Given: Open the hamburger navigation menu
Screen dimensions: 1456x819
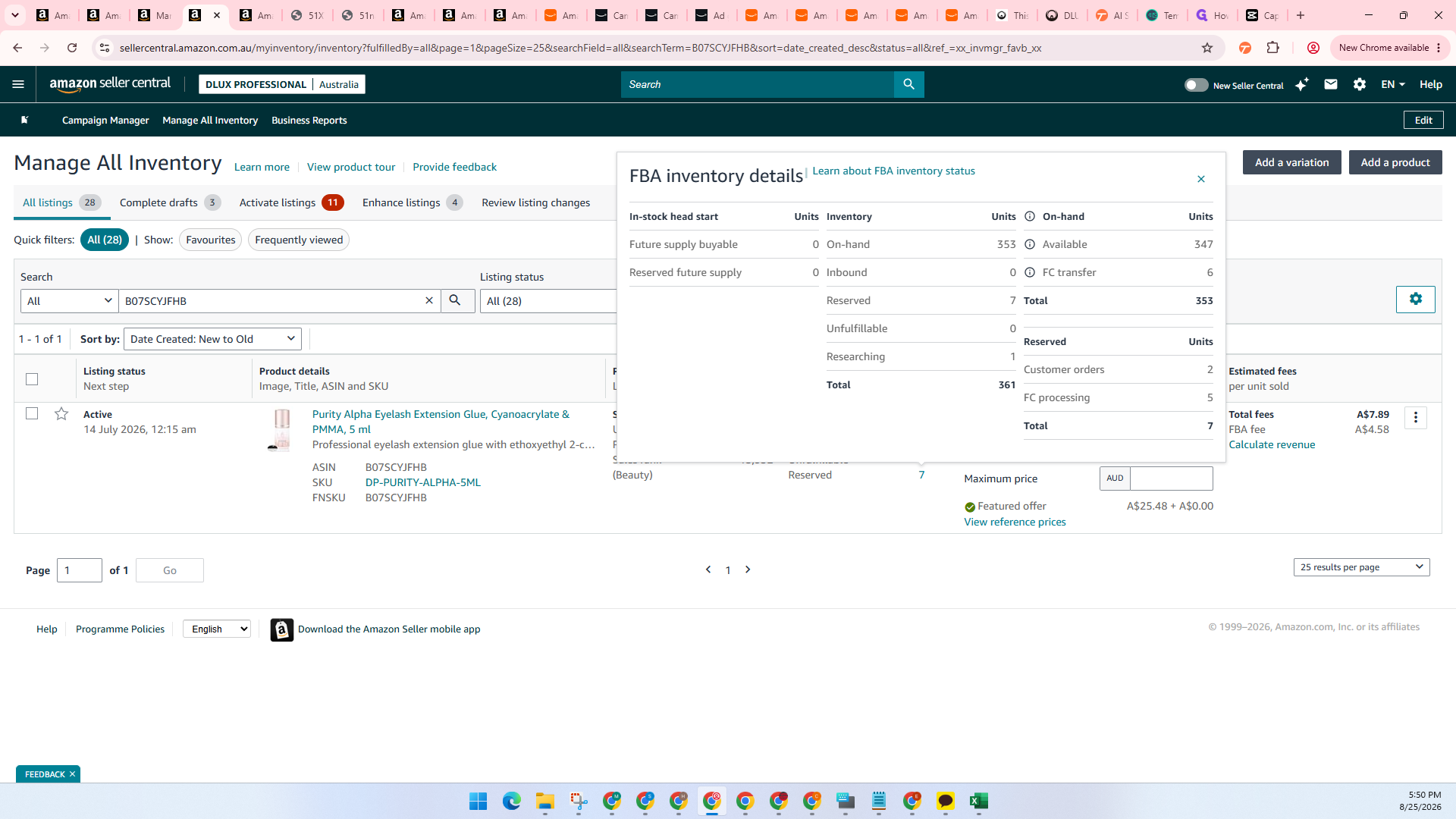Looking at the screenshot, I should coord(18,84).
